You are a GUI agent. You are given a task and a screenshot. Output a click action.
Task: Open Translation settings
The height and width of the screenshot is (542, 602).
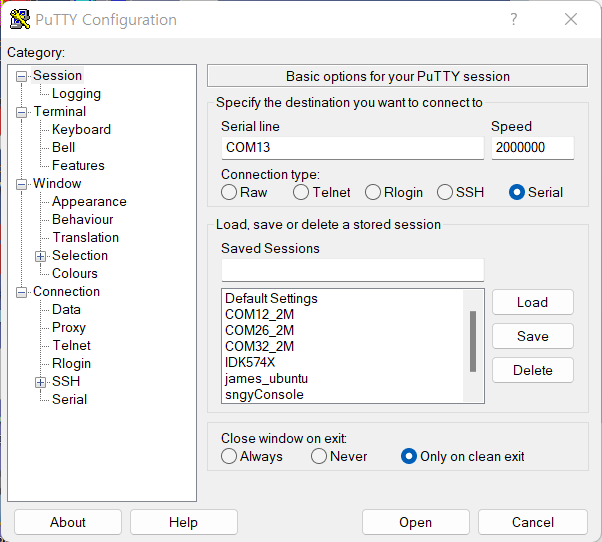86,238
